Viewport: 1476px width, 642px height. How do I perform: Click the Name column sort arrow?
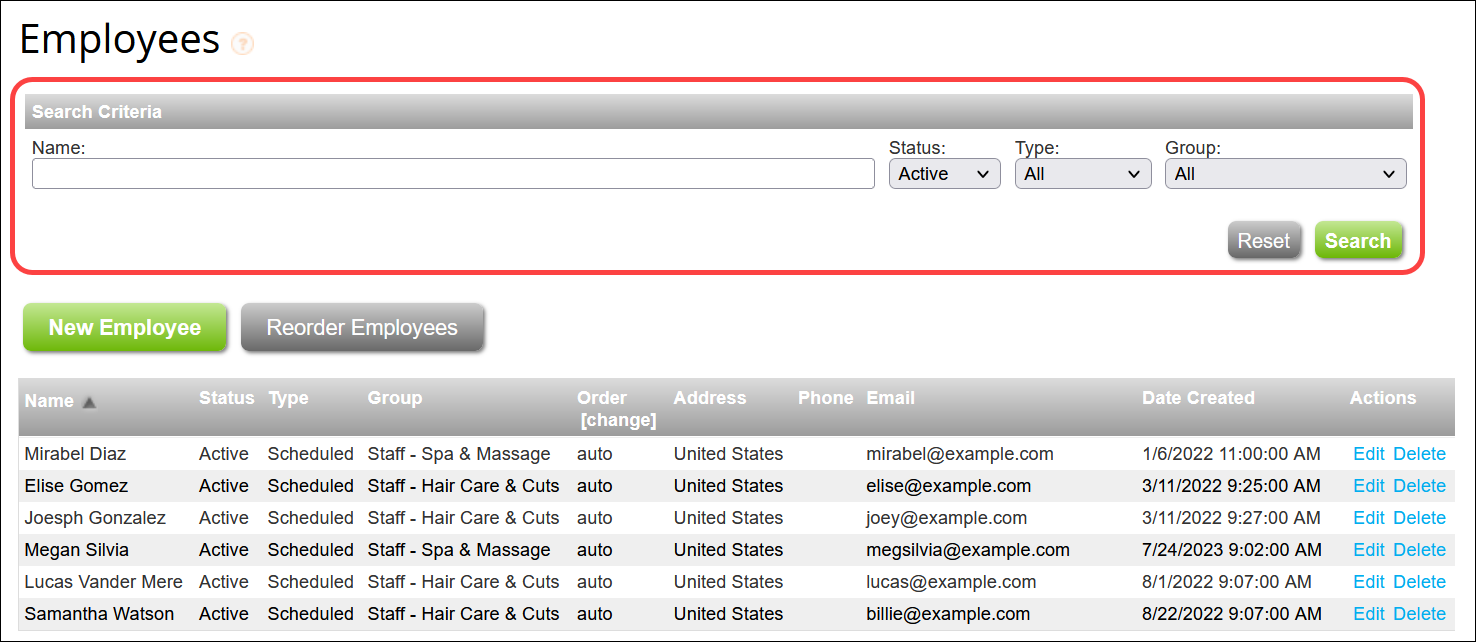pos(89,402)
